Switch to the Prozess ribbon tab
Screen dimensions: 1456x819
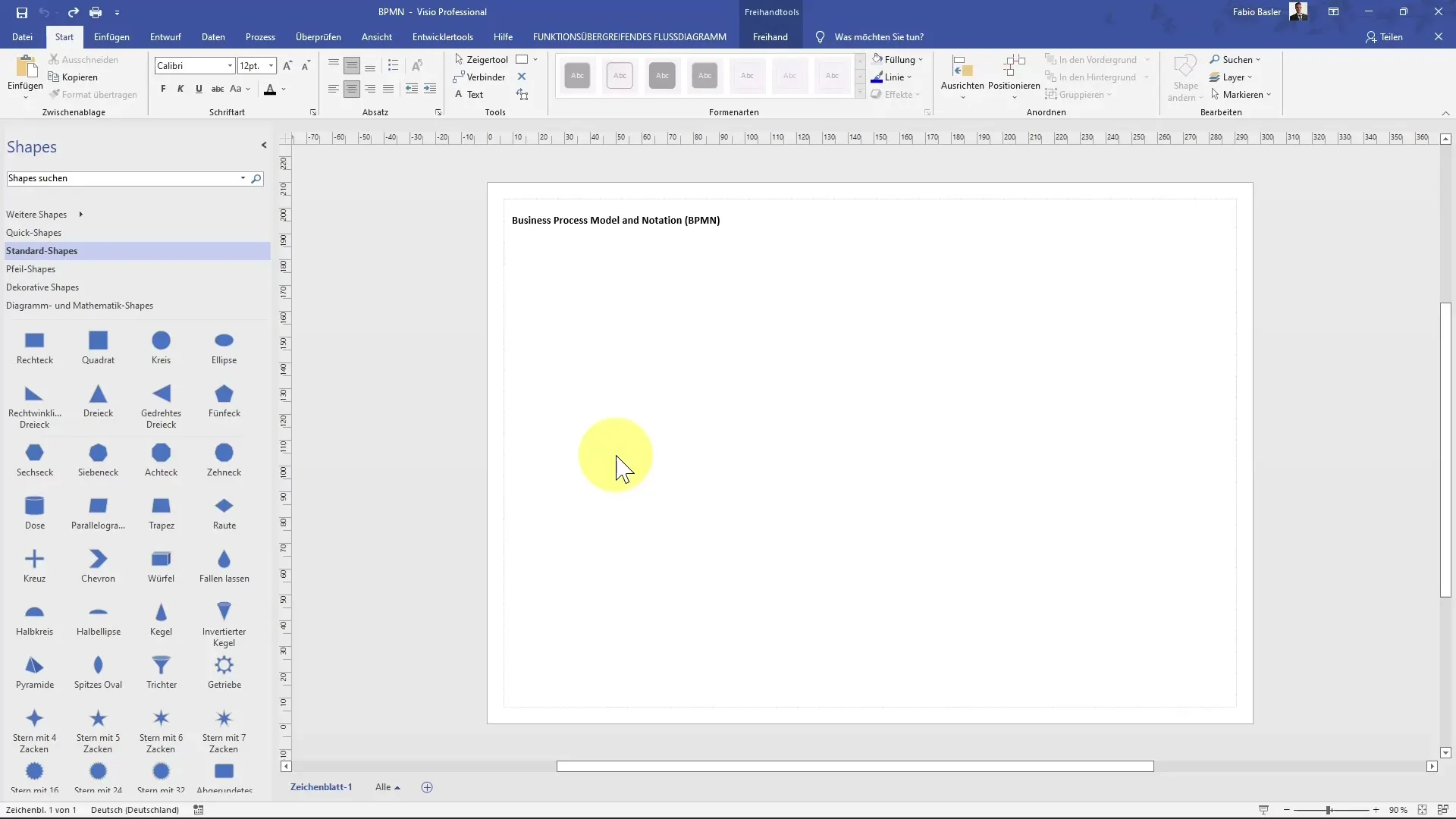260,36
